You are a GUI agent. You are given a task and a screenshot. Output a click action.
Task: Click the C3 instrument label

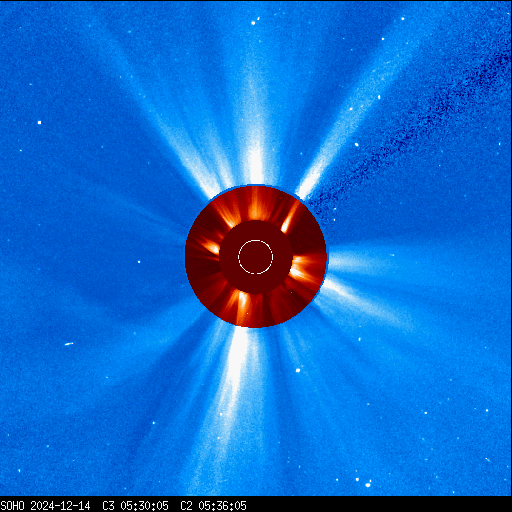point(108,506)
